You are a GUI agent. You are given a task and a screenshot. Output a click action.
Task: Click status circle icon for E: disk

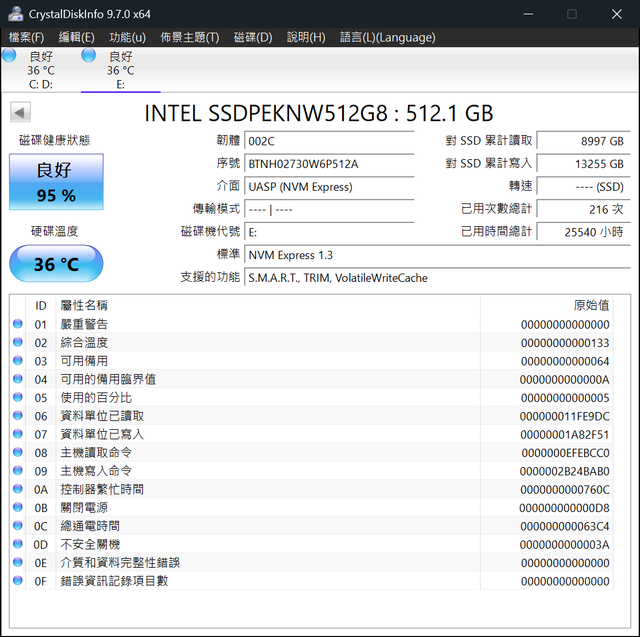point(89,55)
